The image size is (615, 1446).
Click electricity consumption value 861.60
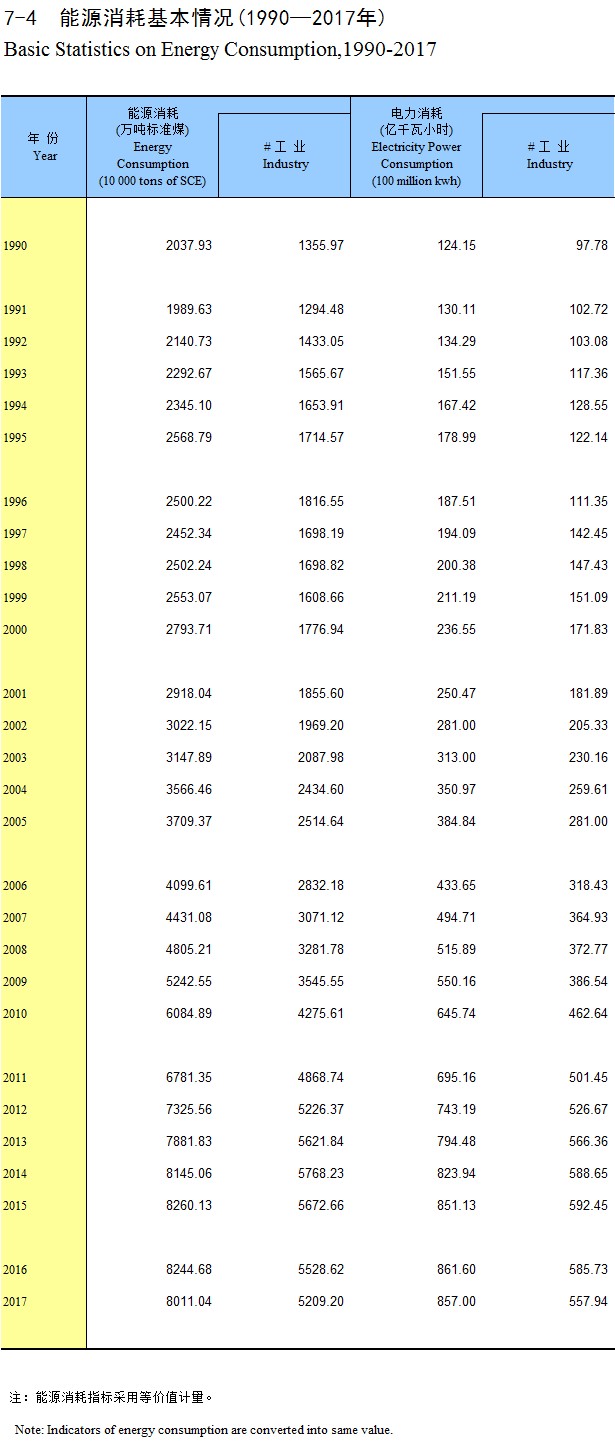(x=456, y=1270)
